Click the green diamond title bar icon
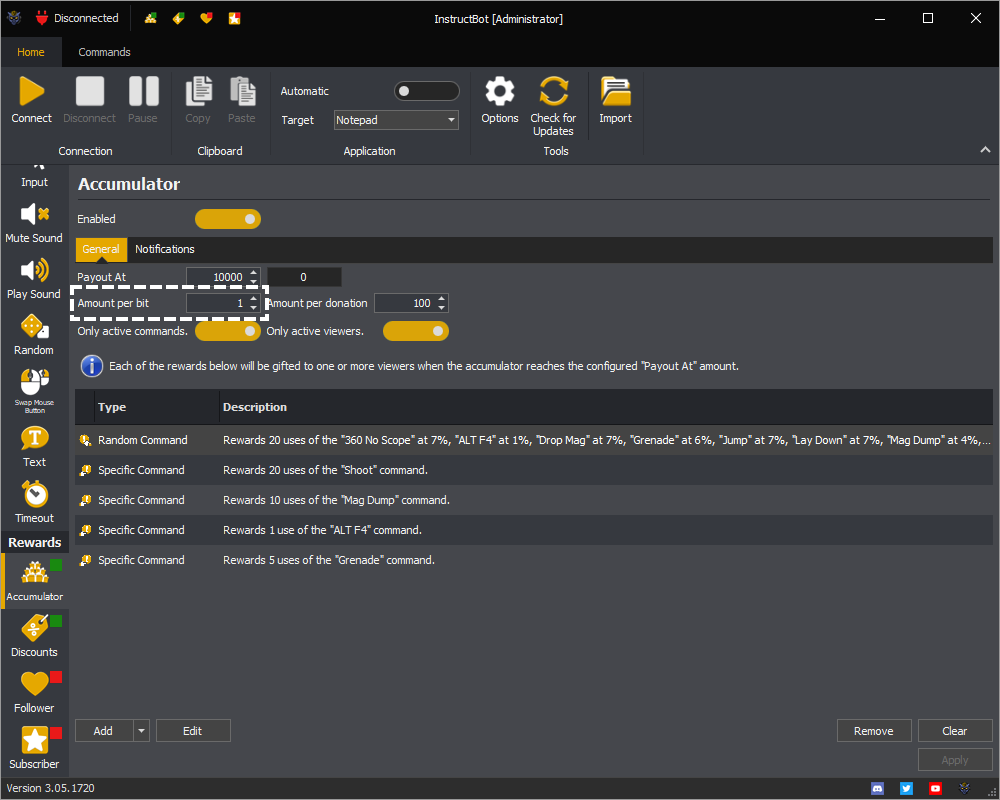The image size is (1000, 800). click(178, 18)
